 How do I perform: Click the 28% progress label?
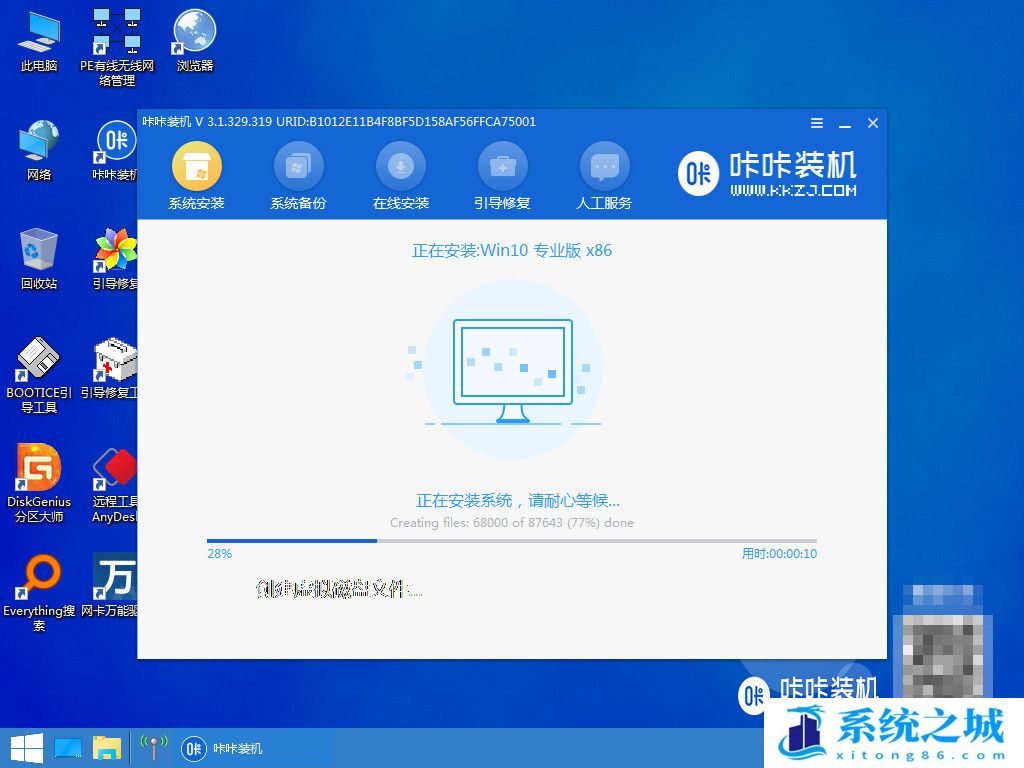coord(219,554)
